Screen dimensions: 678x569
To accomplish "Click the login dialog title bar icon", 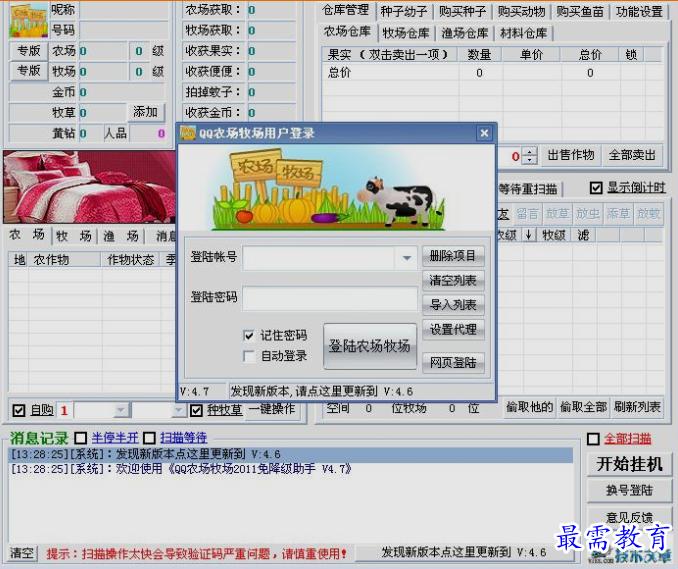I will 188,133.
